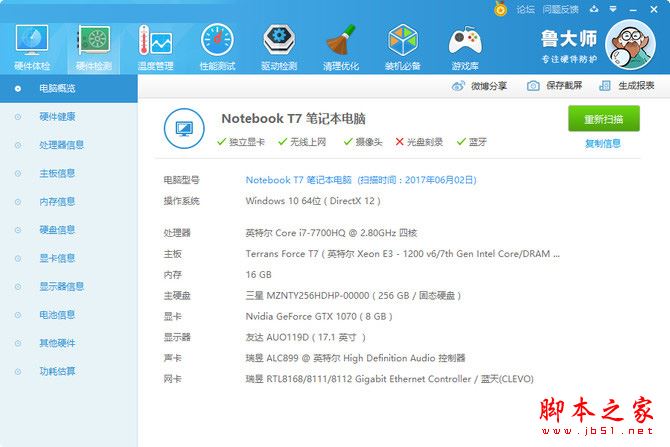The height and width of the screenshot is (447, 670).
Task: Open 论坛 forum link
Action: (x=525, y=9)
